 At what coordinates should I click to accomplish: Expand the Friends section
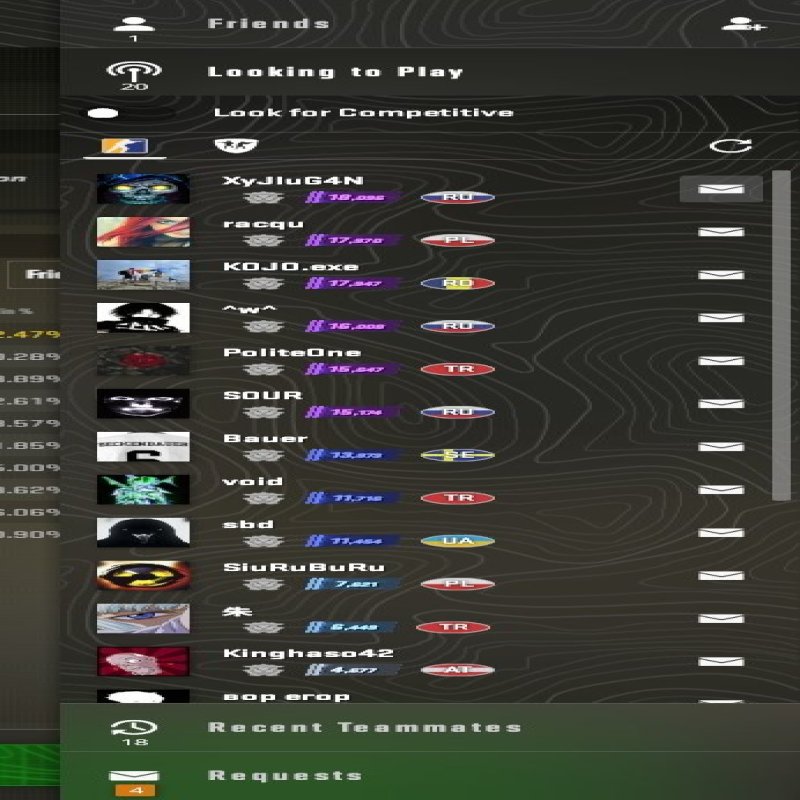tap(269, 24)
